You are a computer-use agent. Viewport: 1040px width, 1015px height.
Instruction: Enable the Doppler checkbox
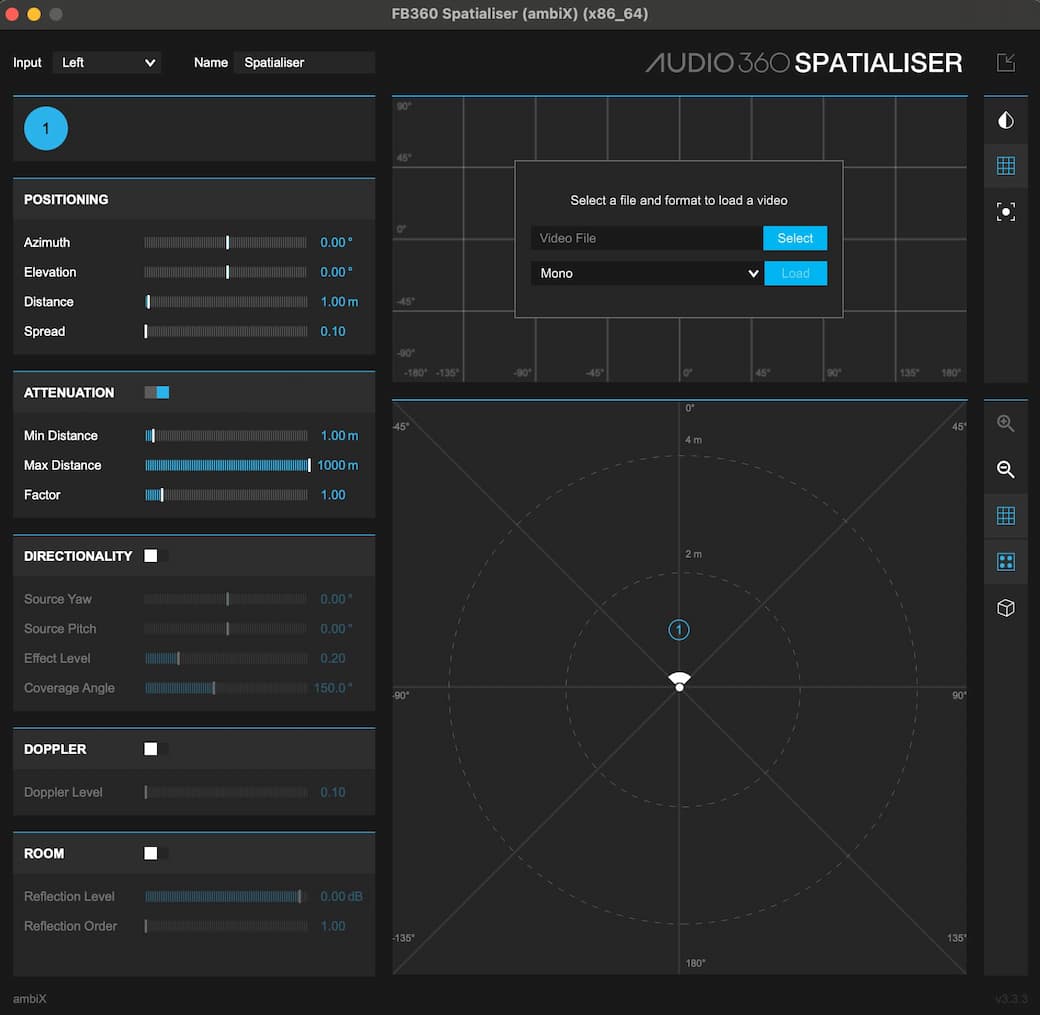pyautogui.click(x=151, y=749)
